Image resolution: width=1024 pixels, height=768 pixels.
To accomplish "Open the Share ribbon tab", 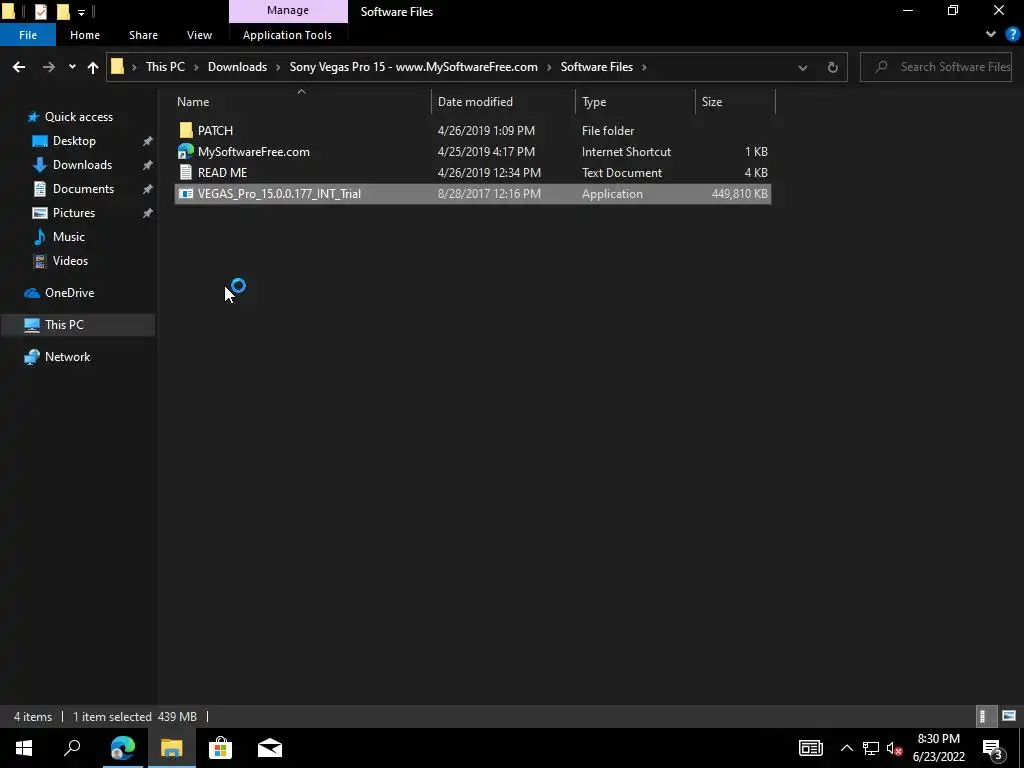I will pyautogui.click(x=143, y=35).
